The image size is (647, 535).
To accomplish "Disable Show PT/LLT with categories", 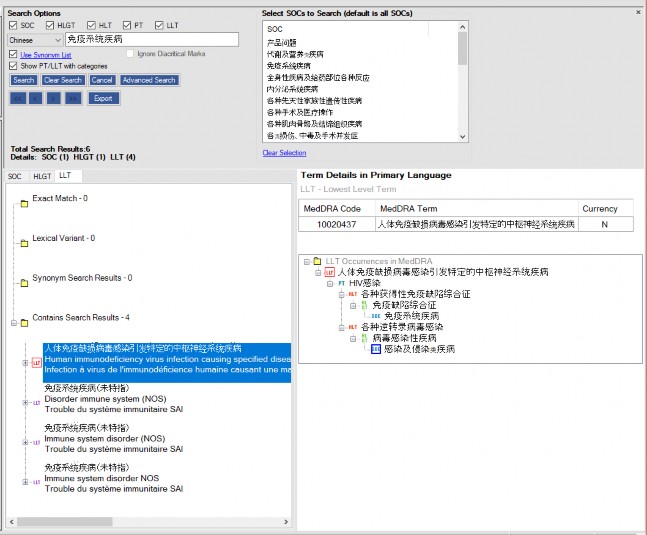I will coord(13,65).
